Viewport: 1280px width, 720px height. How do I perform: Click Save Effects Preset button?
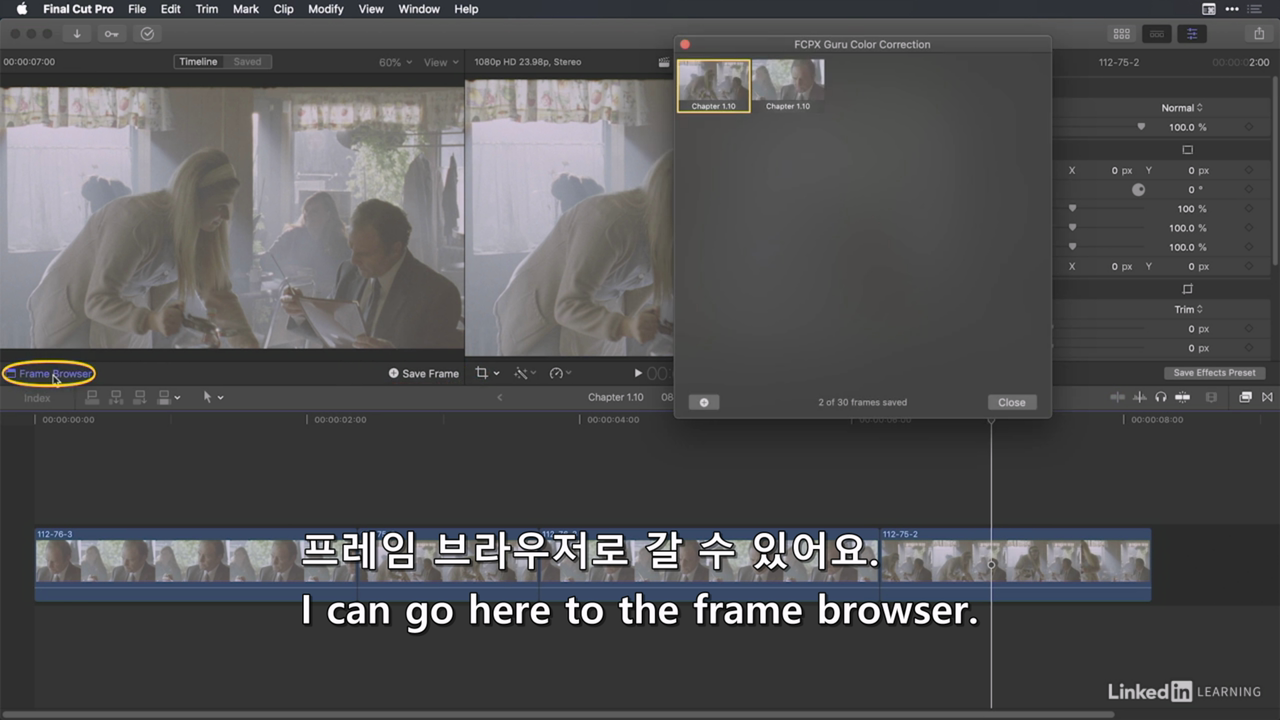tap(1214, 373)
